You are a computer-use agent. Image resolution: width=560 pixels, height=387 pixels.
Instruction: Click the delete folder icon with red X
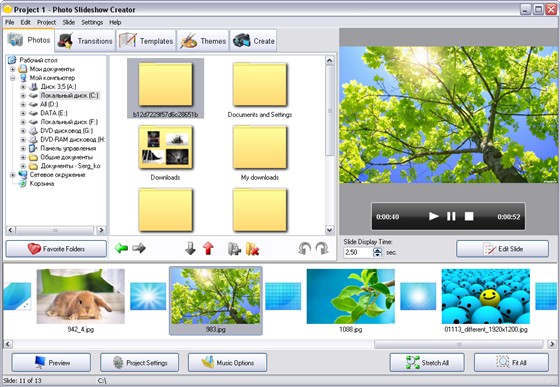click(x=252, y=249)
